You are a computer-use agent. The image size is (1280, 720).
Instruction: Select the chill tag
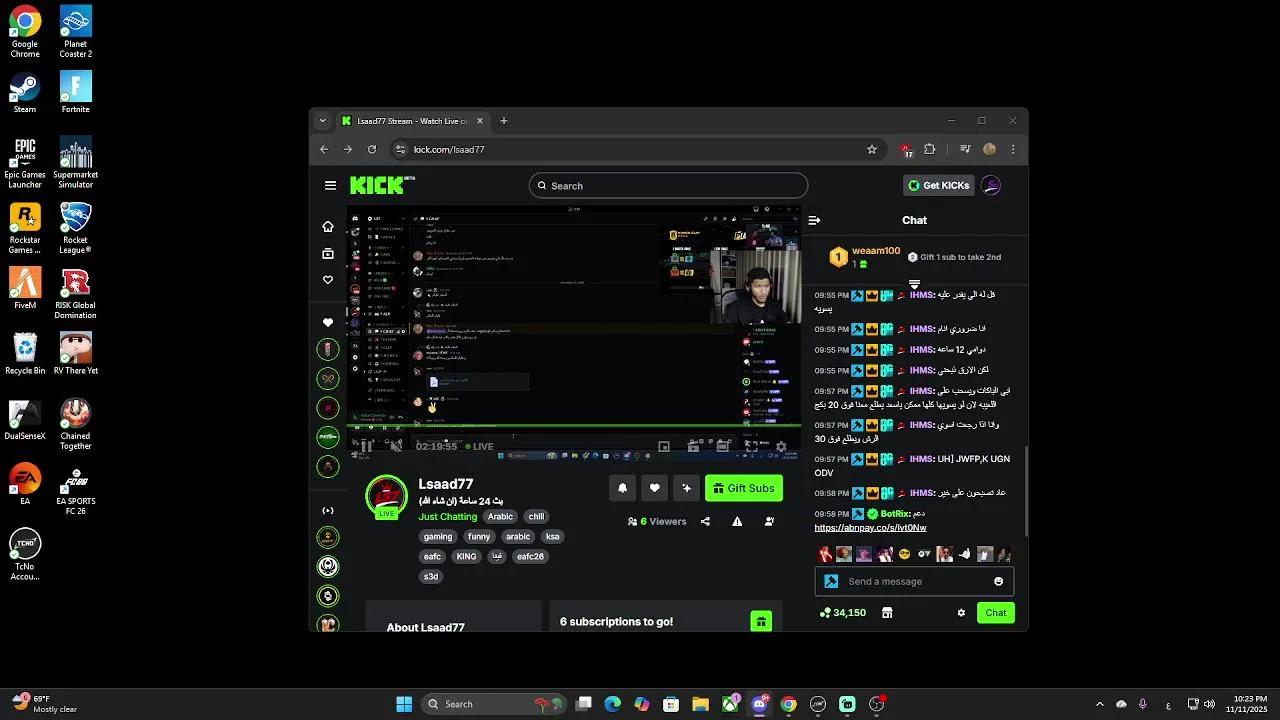[x=536, y=517]
